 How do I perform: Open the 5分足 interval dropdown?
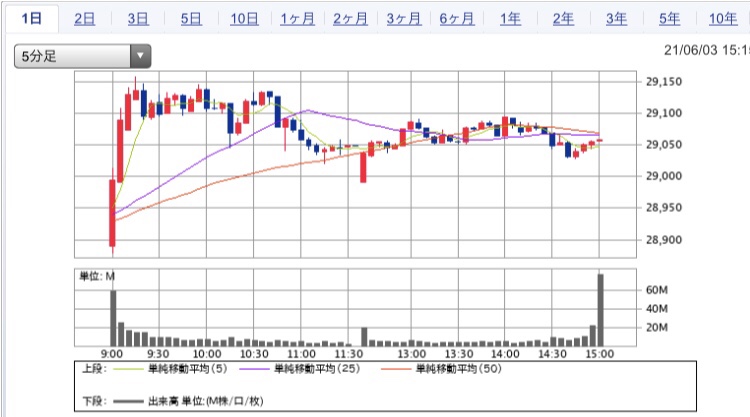(82, 56)
